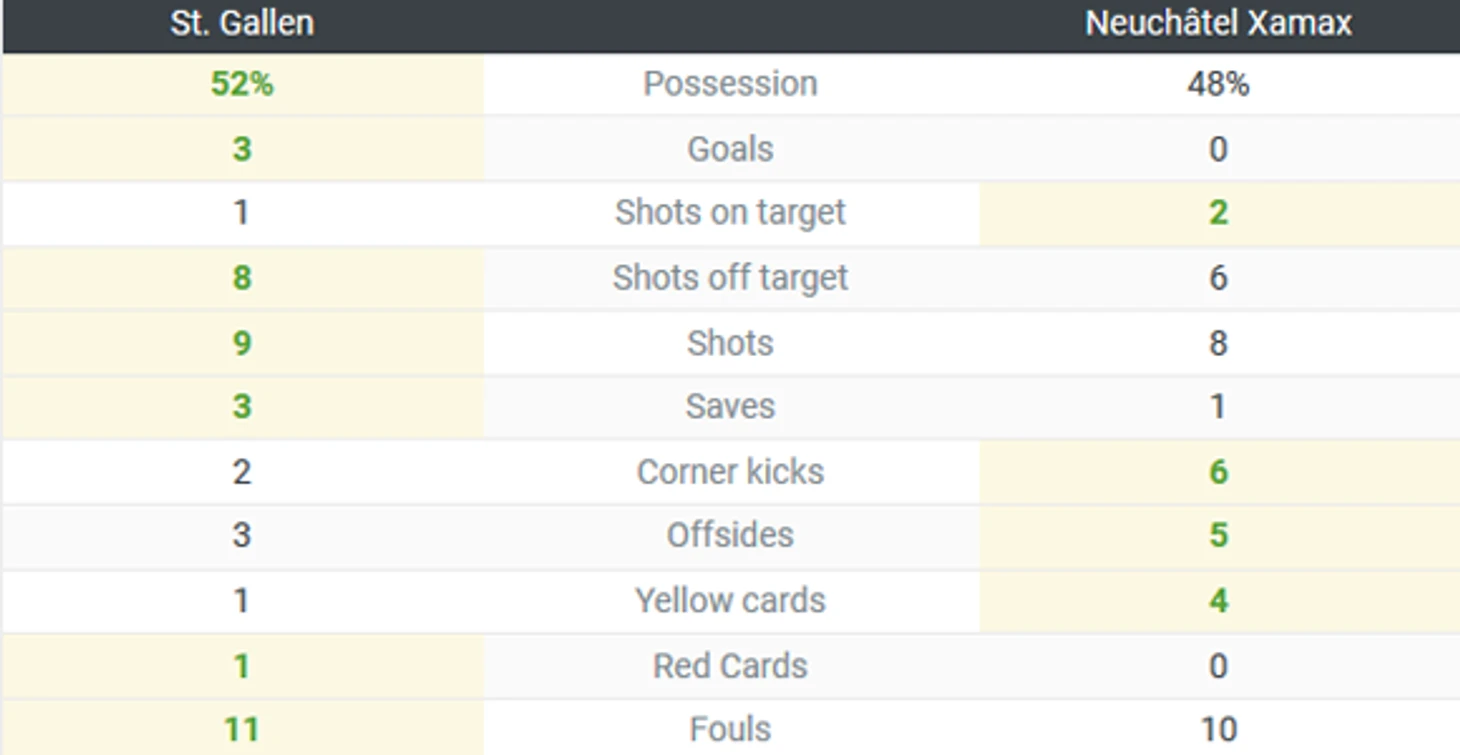This screenshot has width=1460, height=755.
Task: Click Xamax's 2 shots on target value
Action: click(1218, 213)
